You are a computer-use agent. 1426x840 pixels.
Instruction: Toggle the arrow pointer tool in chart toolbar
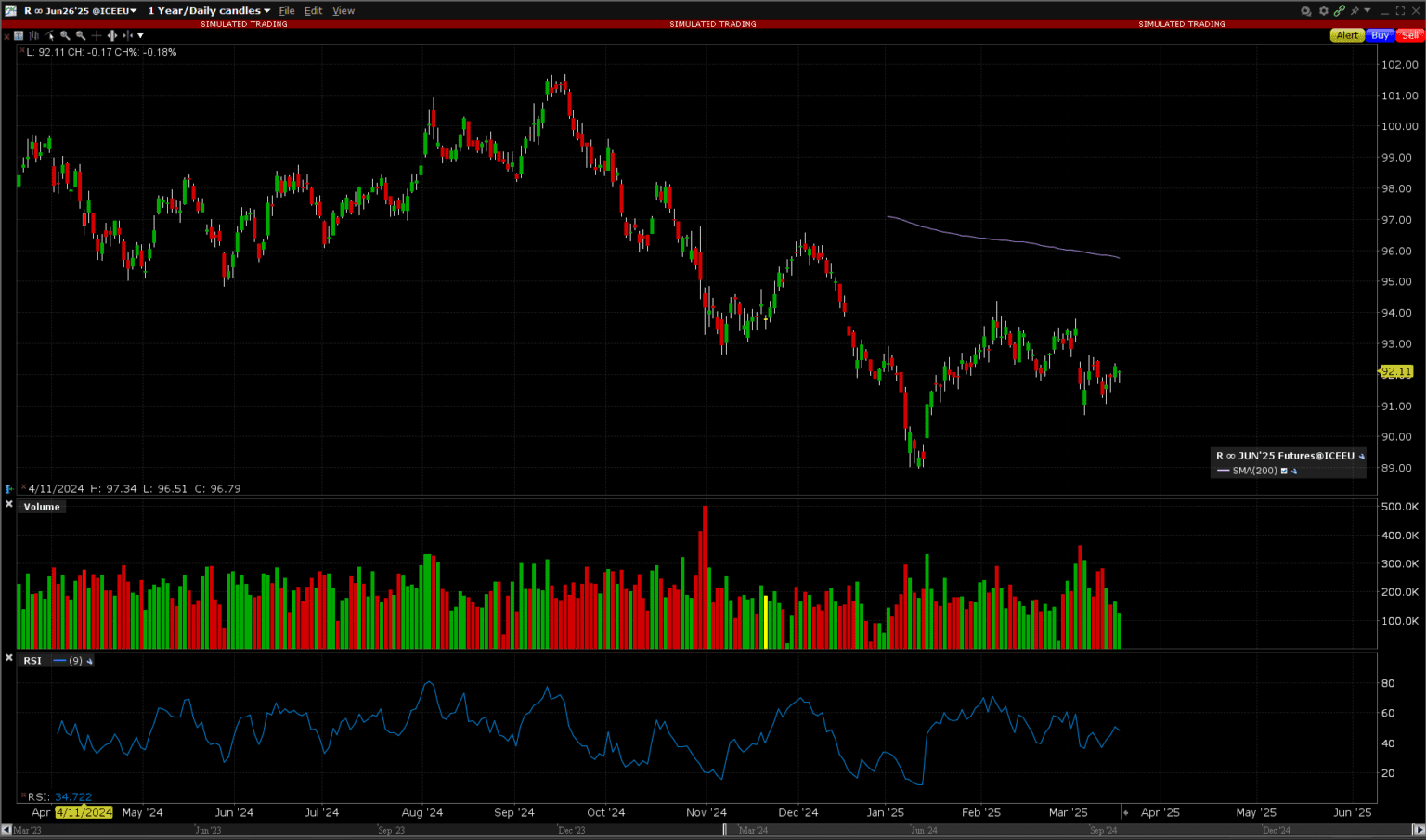49,35
